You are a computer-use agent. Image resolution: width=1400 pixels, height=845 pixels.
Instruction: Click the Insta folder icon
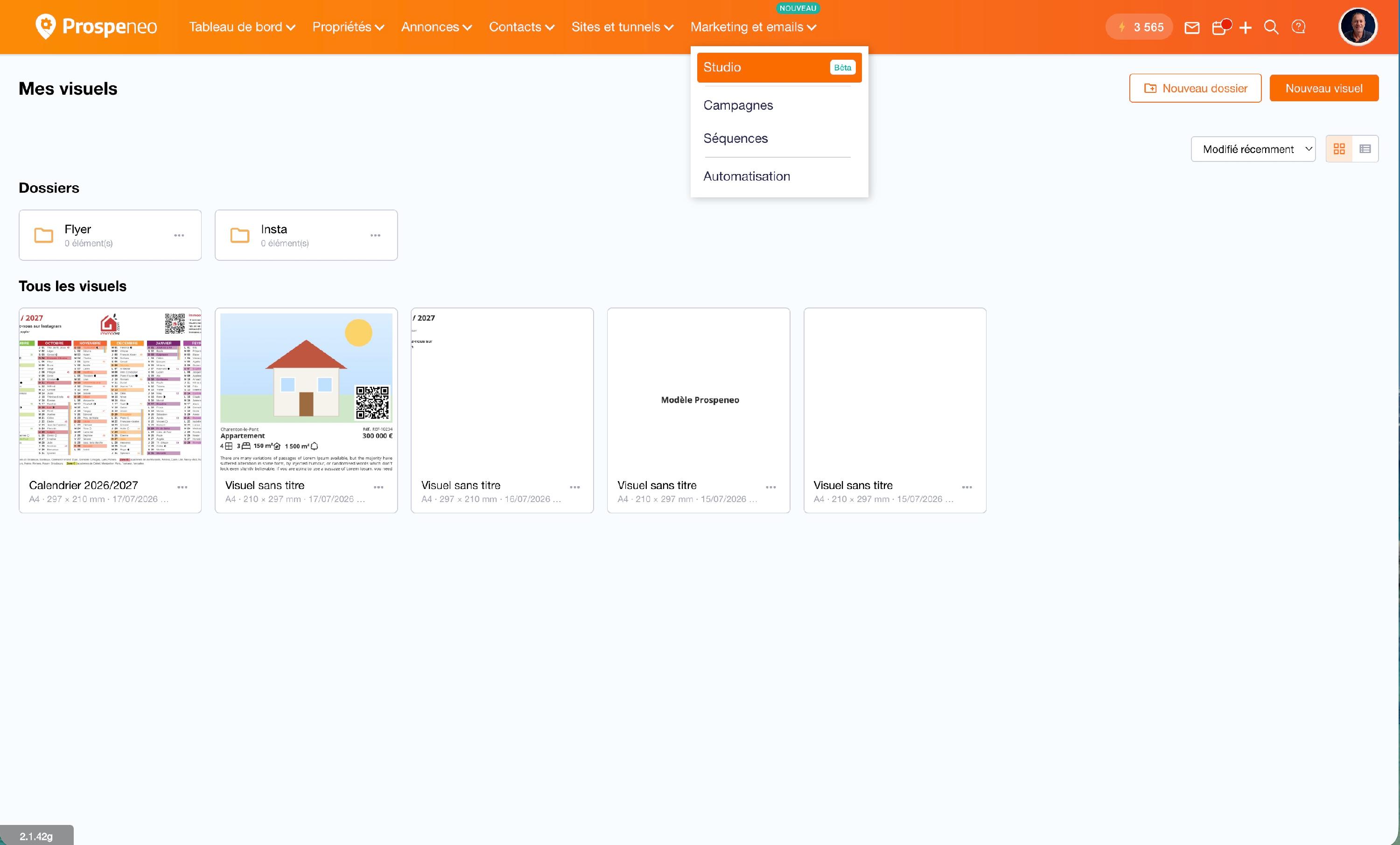pos(240,235)
